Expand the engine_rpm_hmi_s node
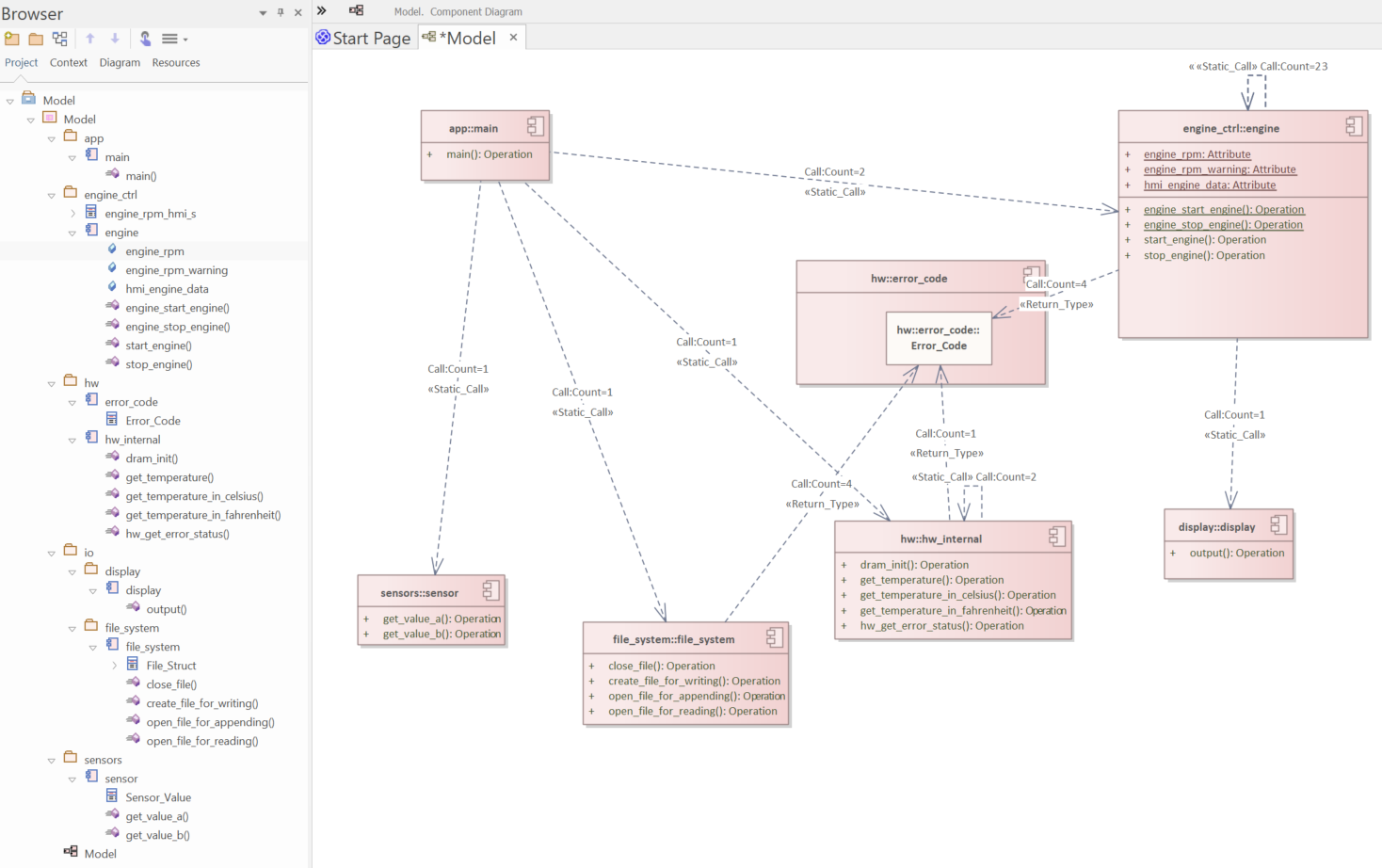This screenshot has width=1382, height=868. (x=72, y=214)
